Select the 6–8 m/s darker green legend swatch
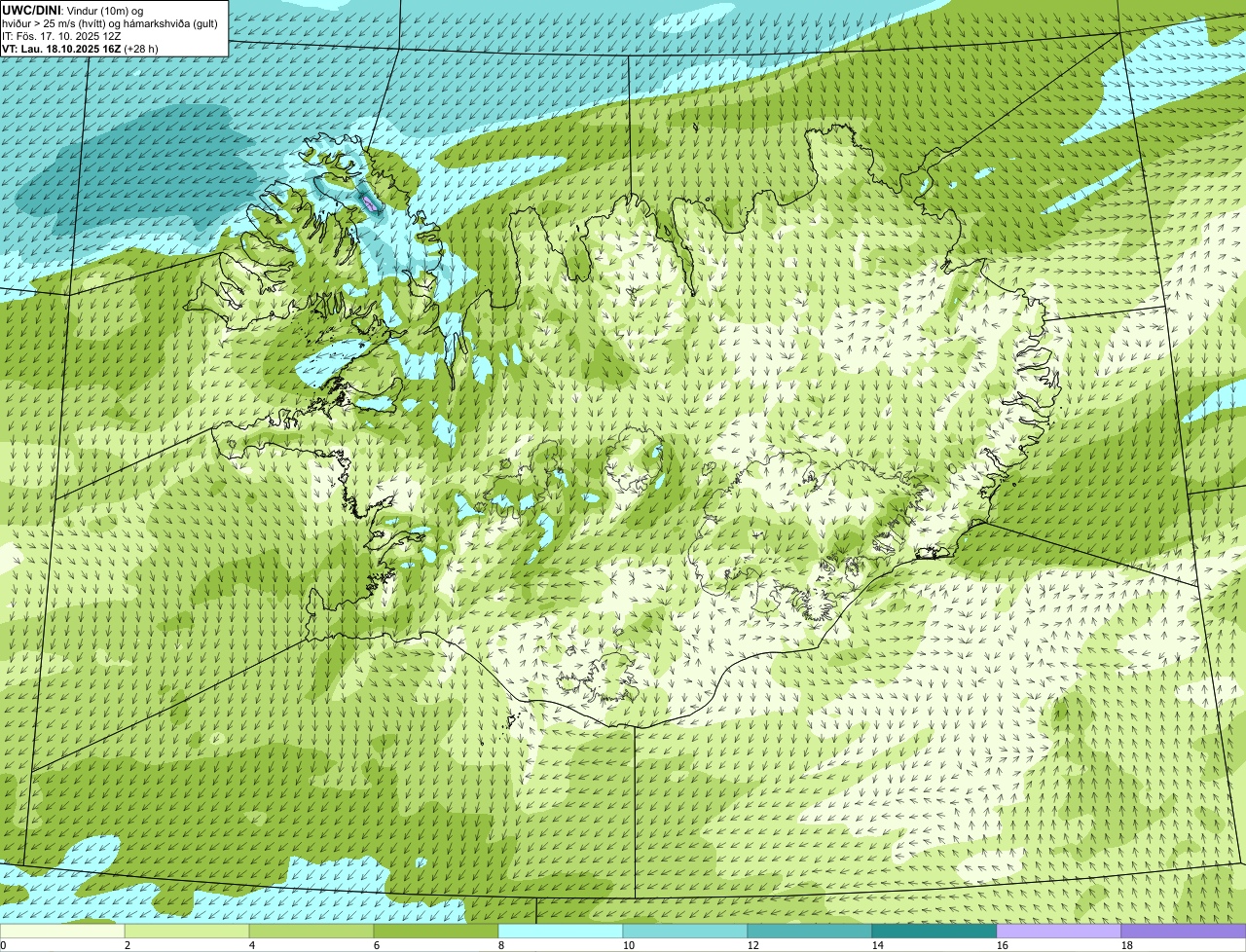This screenshot has width=1246, height=952. 436,932
